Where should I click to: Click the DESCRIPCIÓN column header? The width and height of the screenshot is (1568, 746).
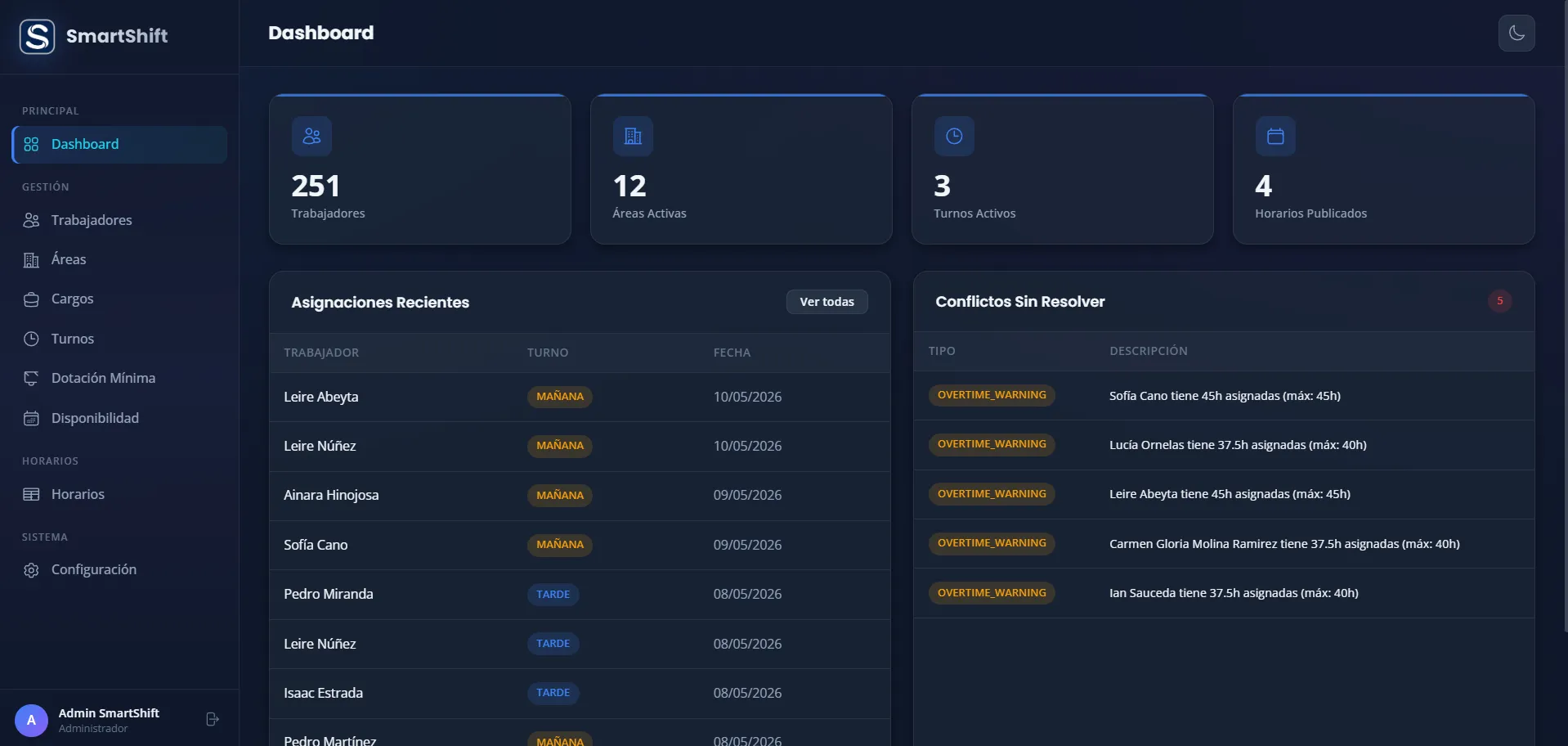pyautogui.click(x=1149, y=351)
